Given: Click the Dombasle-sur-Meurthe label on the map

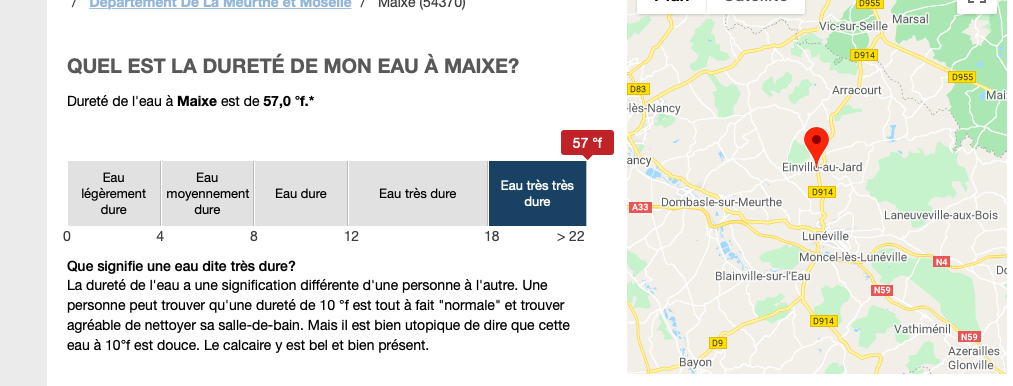Looking at the screenshot, I should 721,202.
